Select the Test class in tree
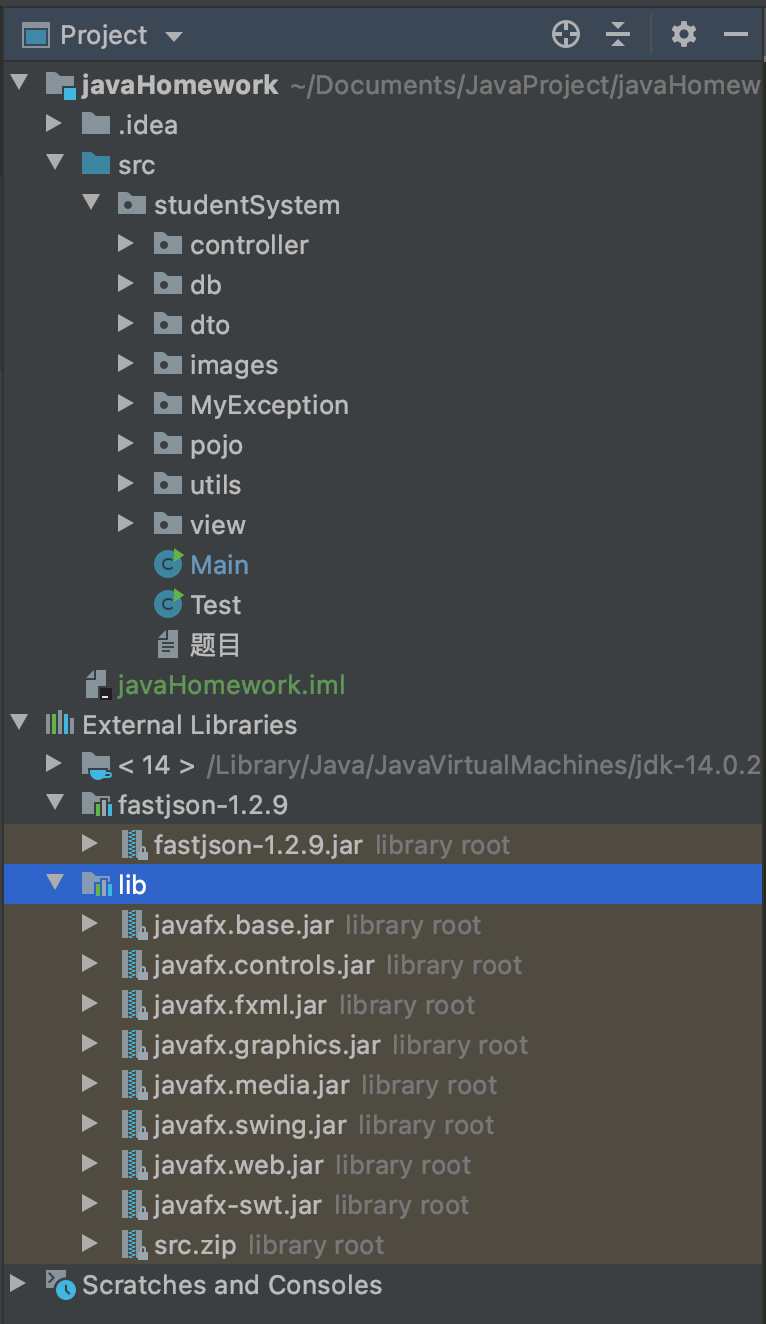The height and width of the screenshot is (1324, 766). pyautogui.click(x=216, y=605)
